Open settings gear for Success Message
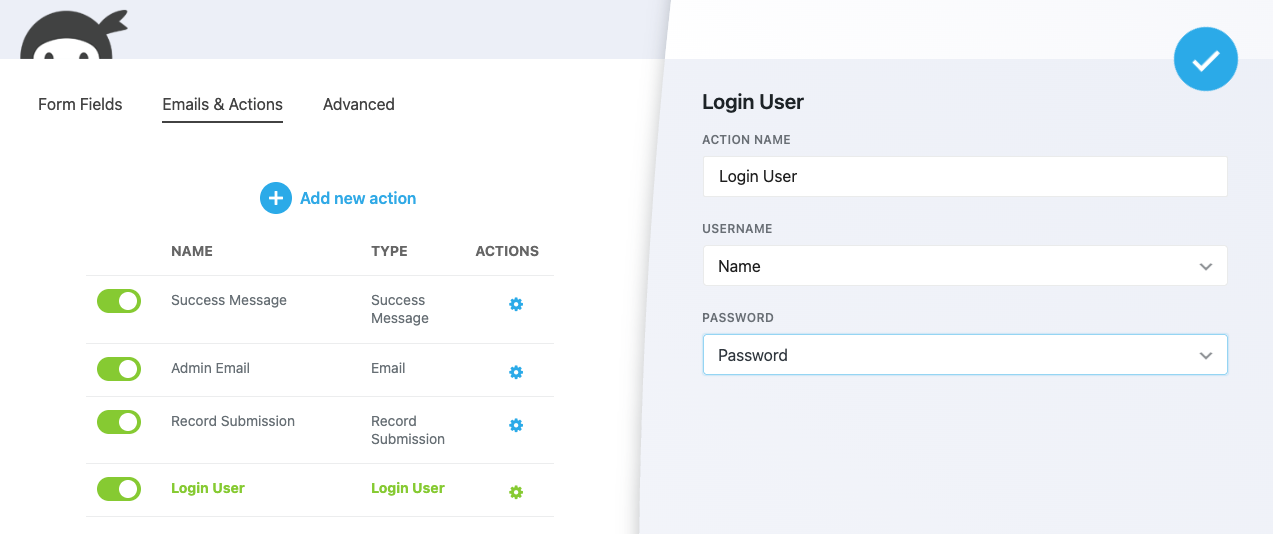This screenshot has width=1273, height=534. [516, 304]
